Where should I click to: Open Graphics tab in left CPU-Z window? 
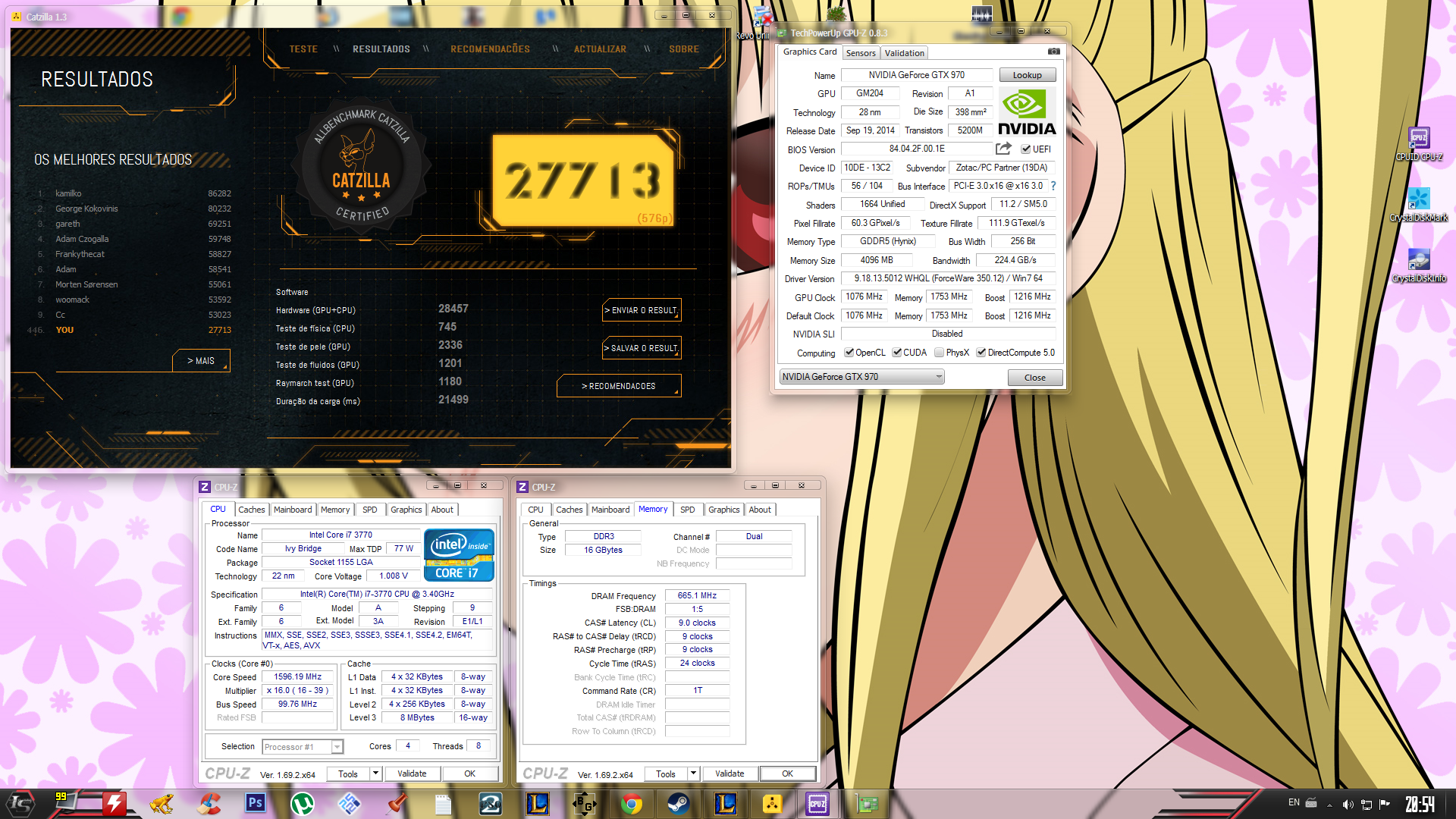tap(406, 510)
